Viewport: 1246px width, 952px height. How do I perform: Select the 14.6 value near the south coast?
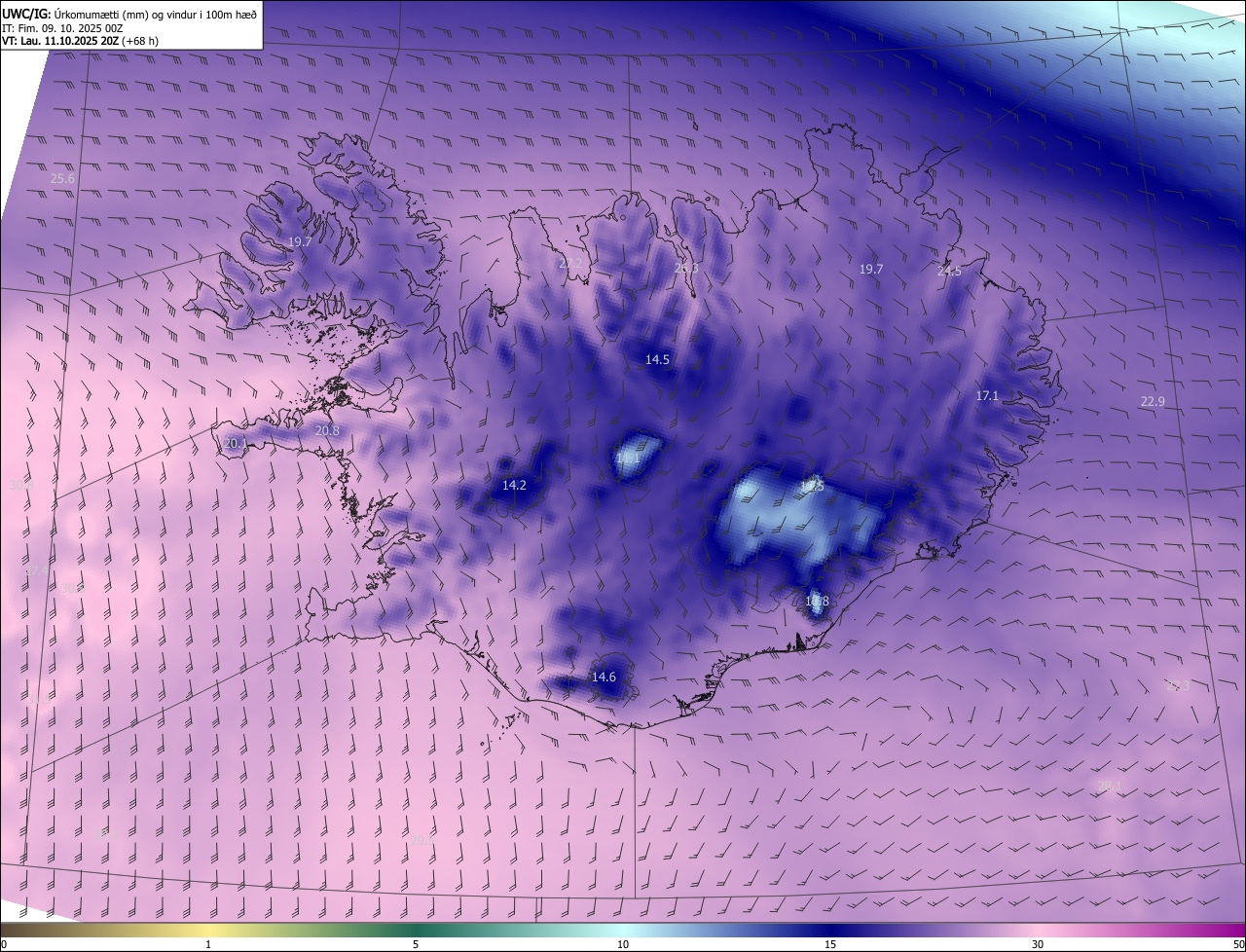tap(604, 677)
